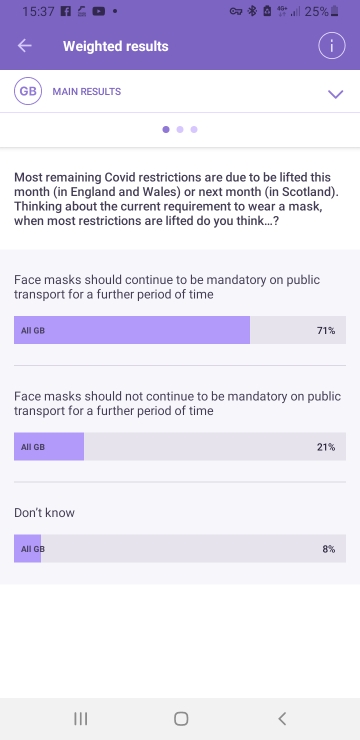Tap the battery status icon

[335, 11]
